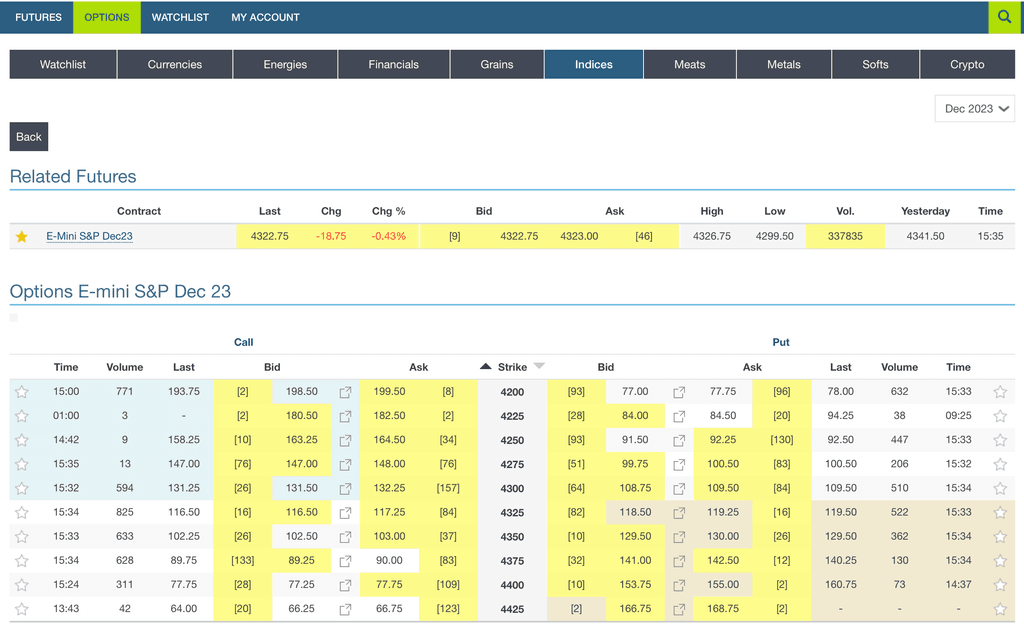Click external link icon for 4250 call

coord(345,440)
